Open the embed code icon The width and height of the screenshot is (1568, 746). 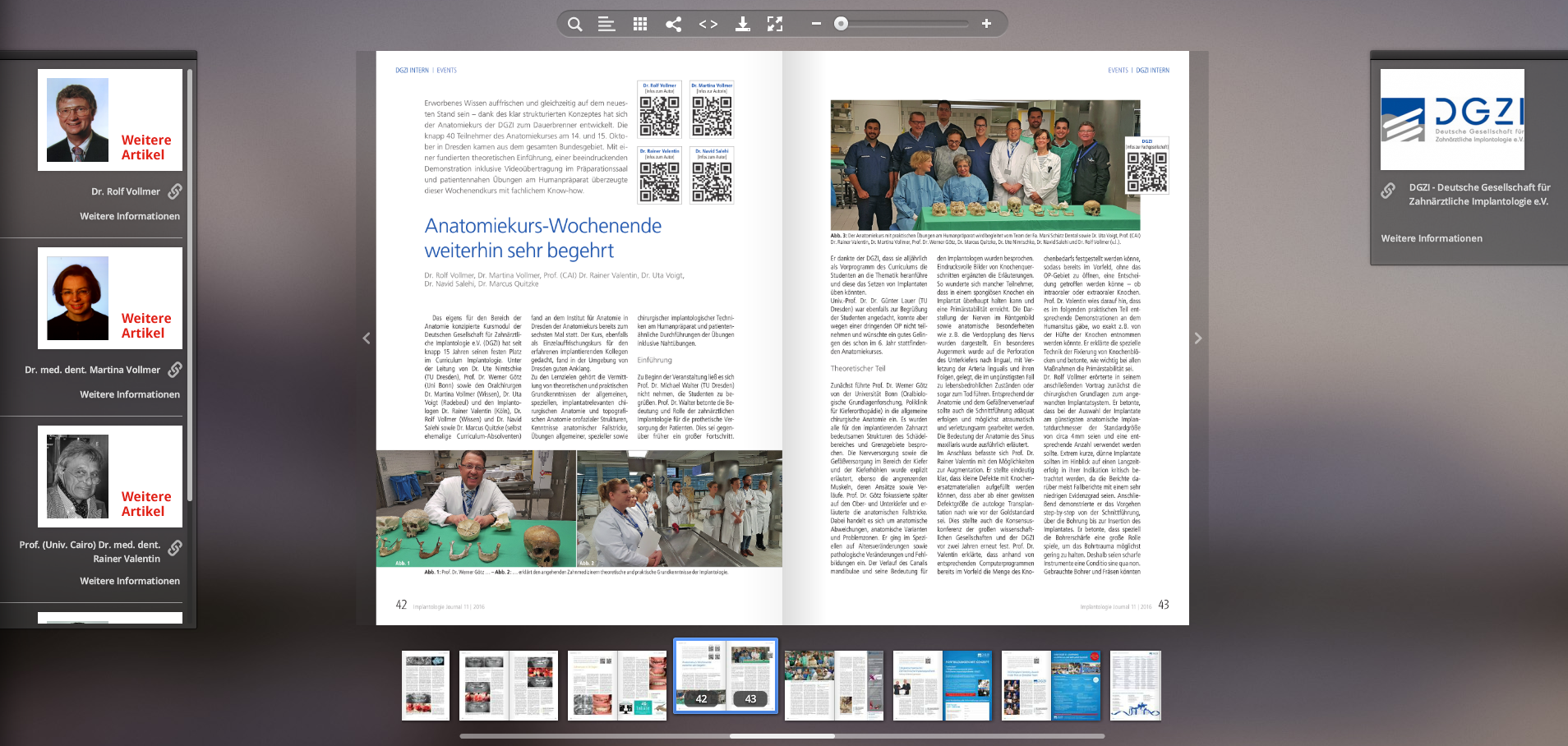tap(708, 24)
